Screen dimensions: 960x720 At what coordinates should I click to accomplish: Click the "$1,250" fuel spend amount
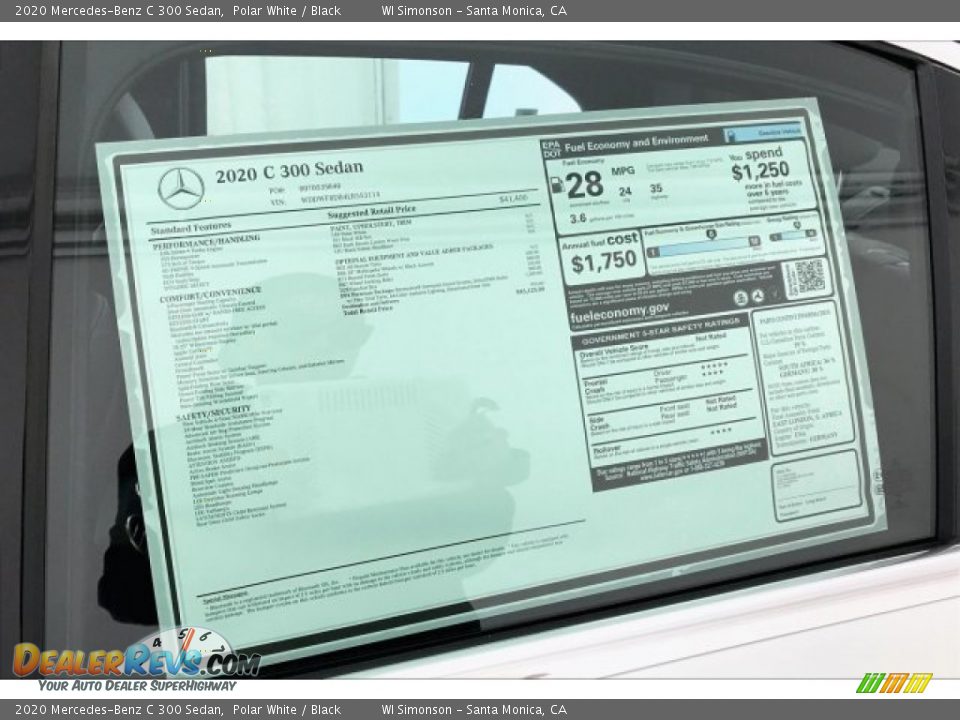760,171
